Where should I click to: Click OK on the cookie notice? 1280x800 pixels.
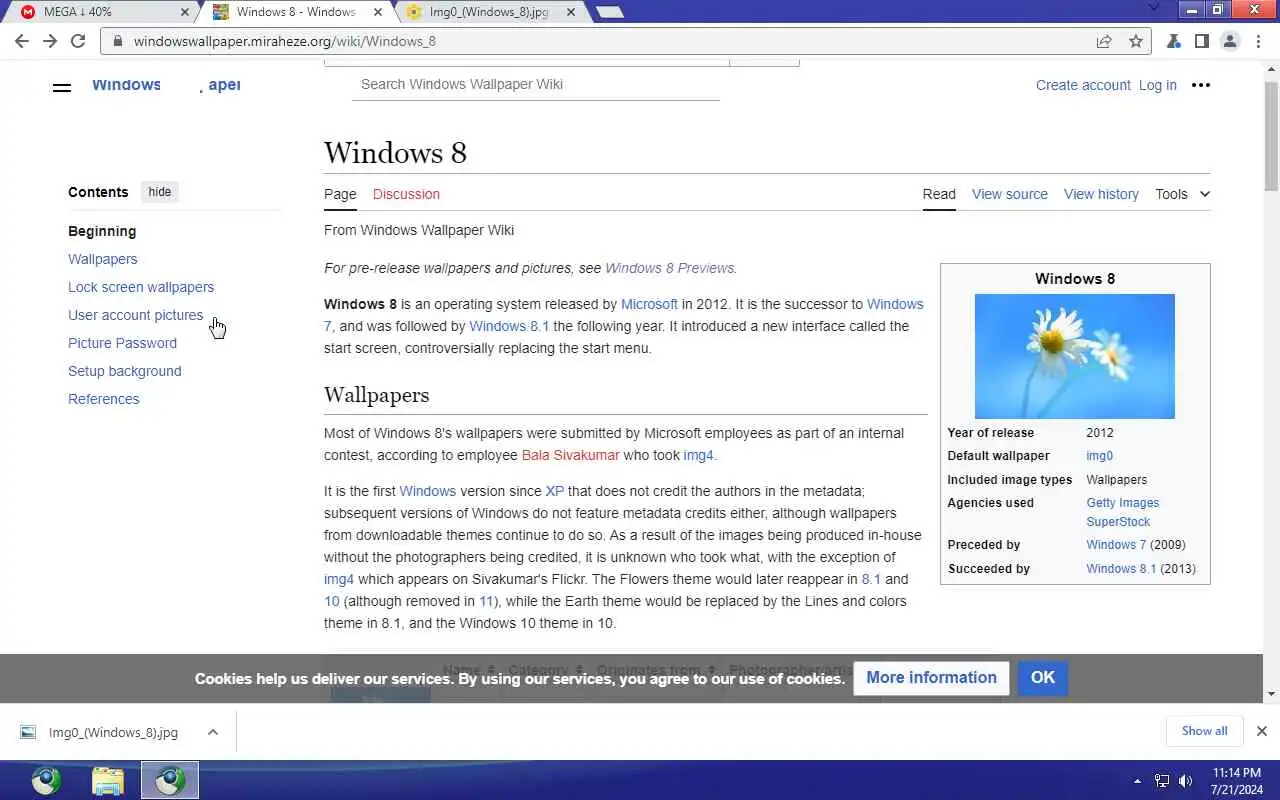click(x=1043, y=678)
